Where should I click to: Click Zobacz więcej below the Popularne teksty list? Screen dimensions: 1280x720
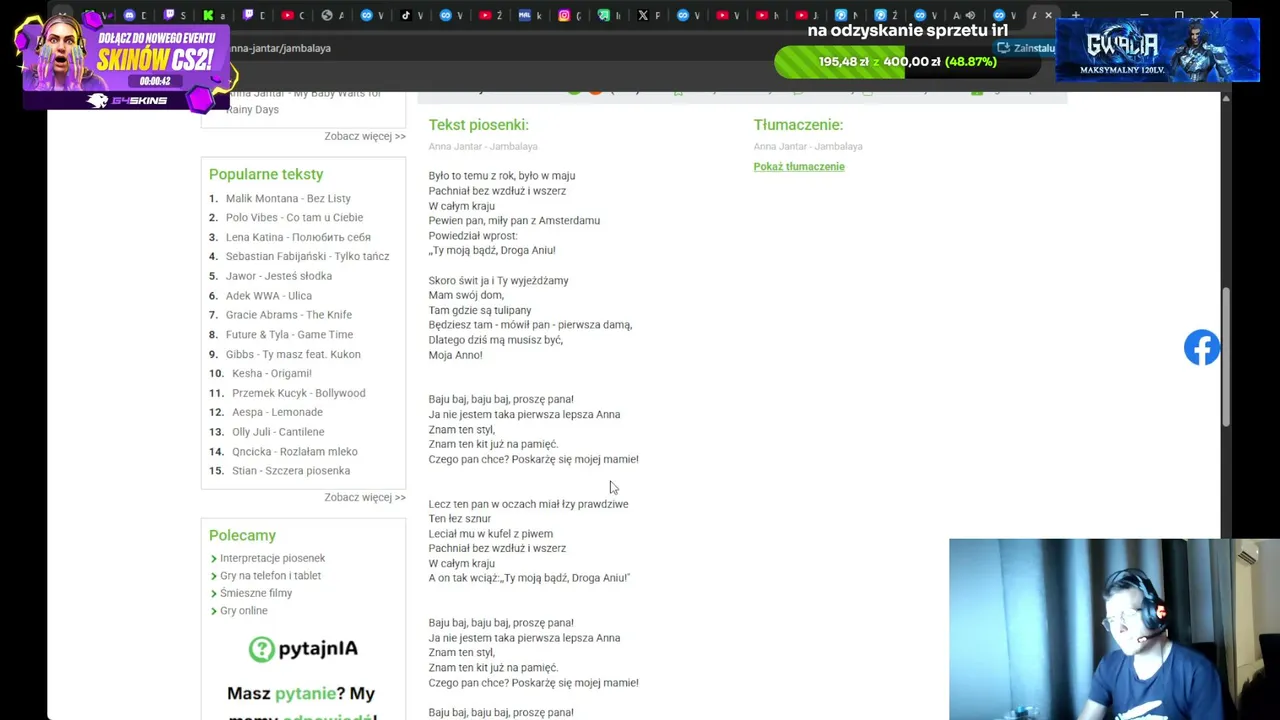pyautogui.click(x=365, y=497)
